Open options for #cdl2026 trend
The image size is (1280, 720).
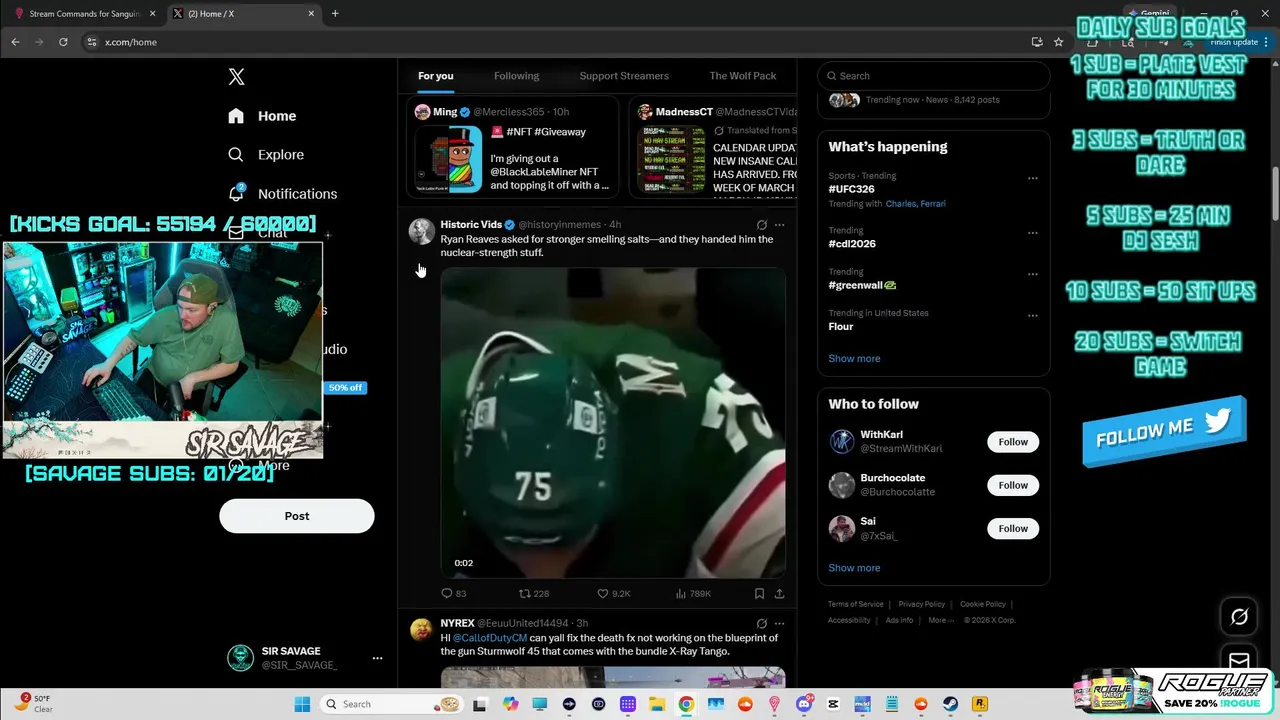pos(1033,233)
